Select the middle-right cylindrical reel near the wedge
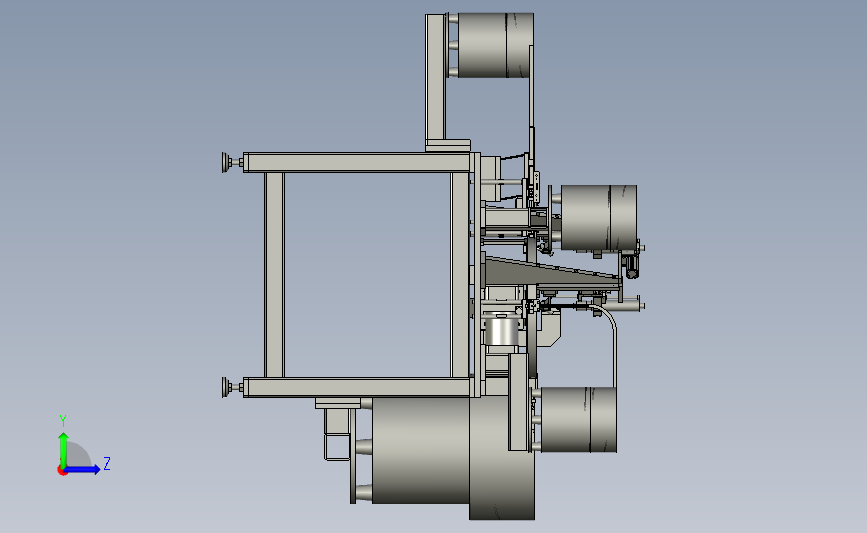Screen dimensions: 867x533 pos(599,218)
